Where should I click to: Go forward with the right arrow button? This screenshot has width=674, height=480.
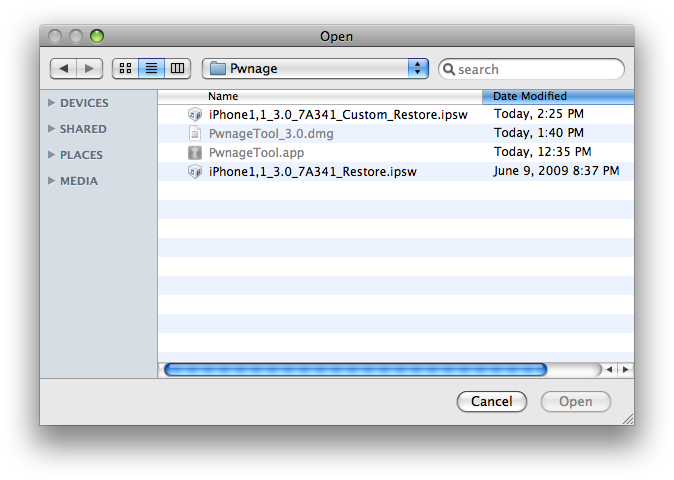(89, 68)
